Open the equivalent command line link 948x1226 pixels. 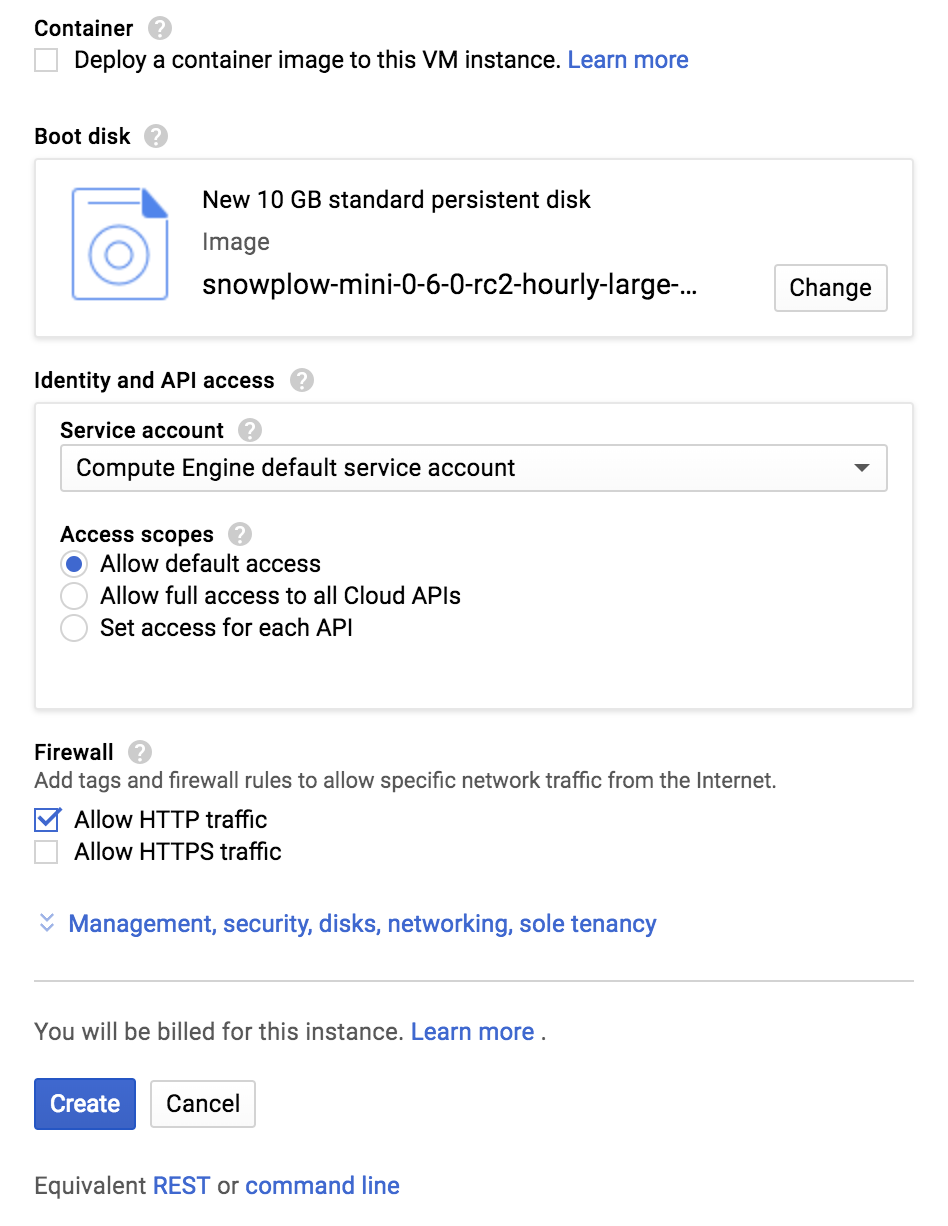coord(322,1186)
